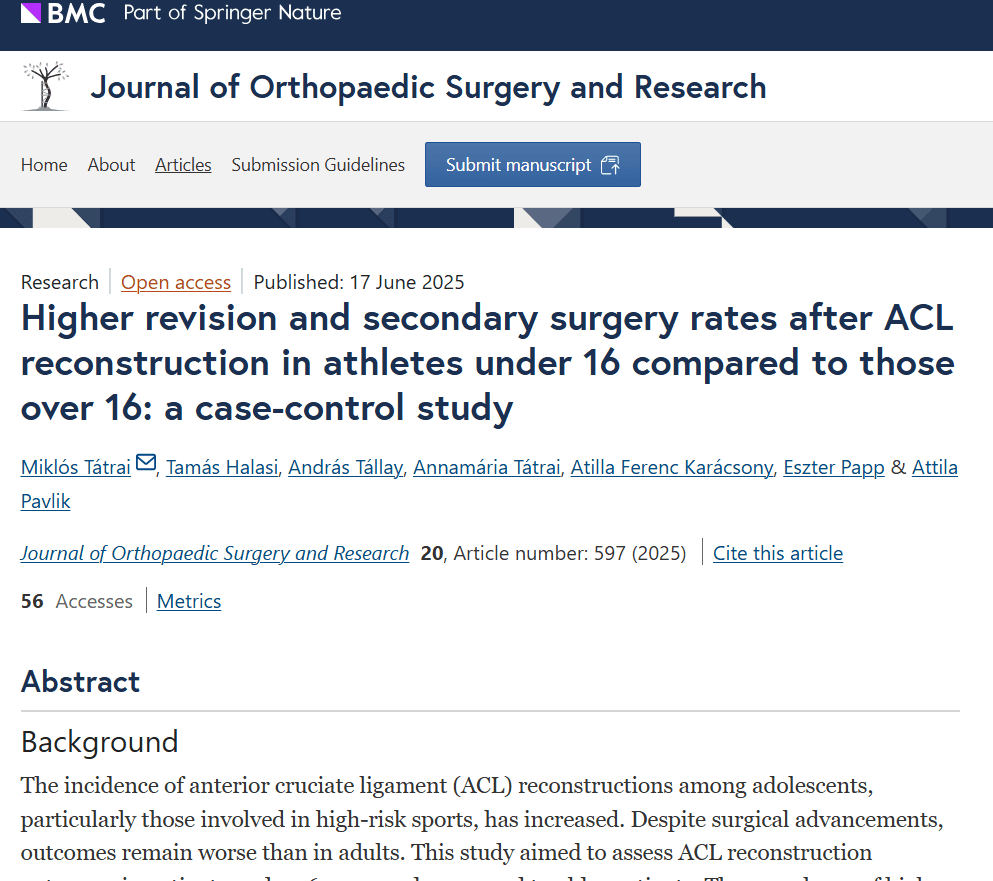Select author Annamária Tátrai link
This screenshot has height=881, width=993.
[x=487, y=467]
